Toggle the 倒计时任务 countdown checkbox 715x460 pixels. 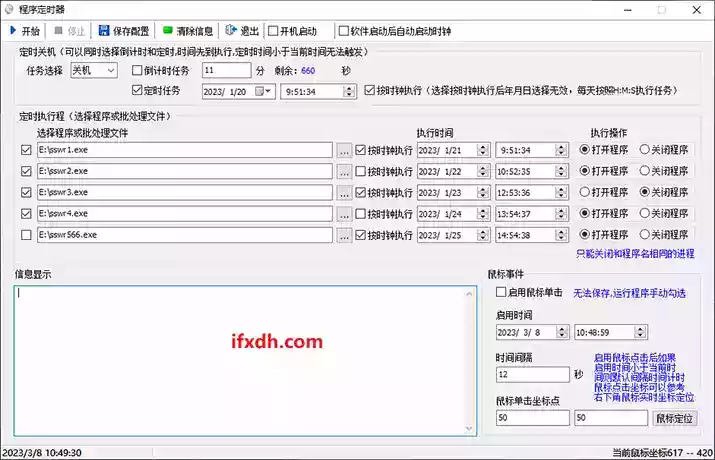138,71
